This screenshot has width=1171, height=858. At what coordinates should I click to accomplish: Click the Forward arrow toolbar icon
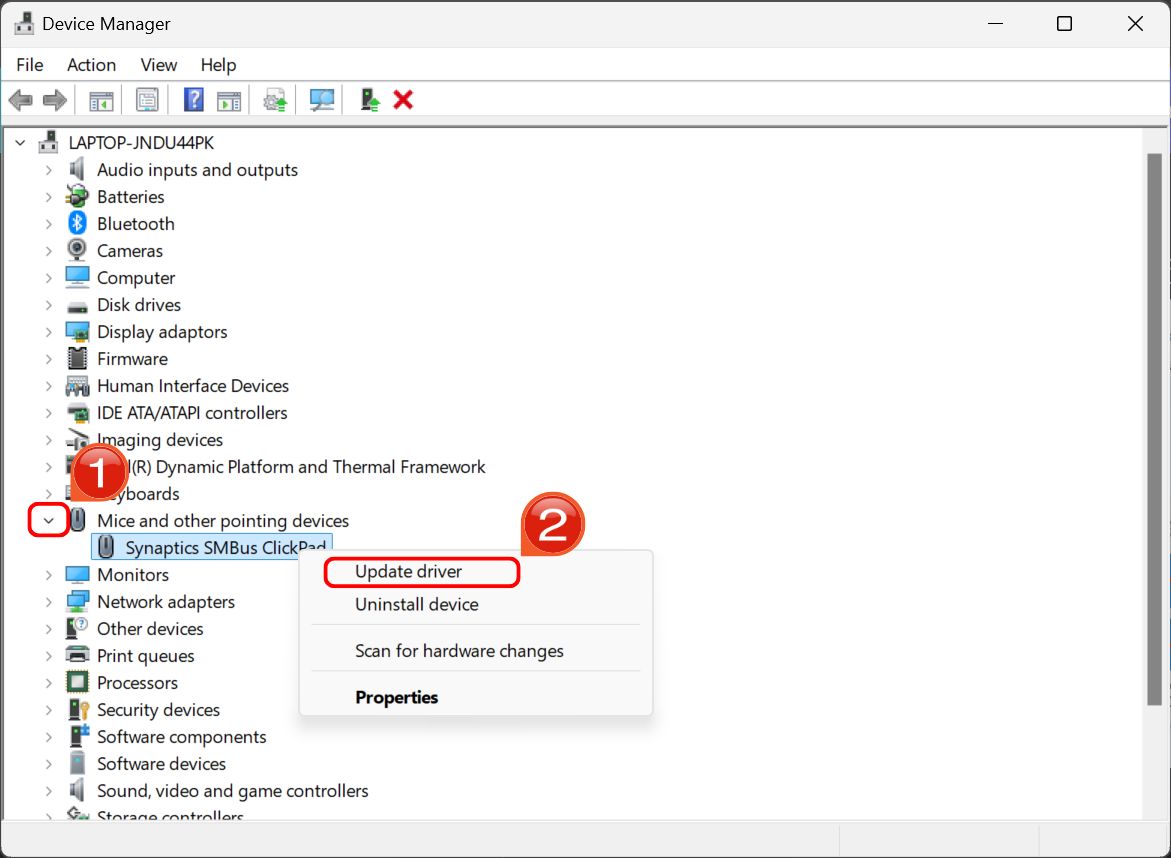pyautogui.click(x=55, y=99)
